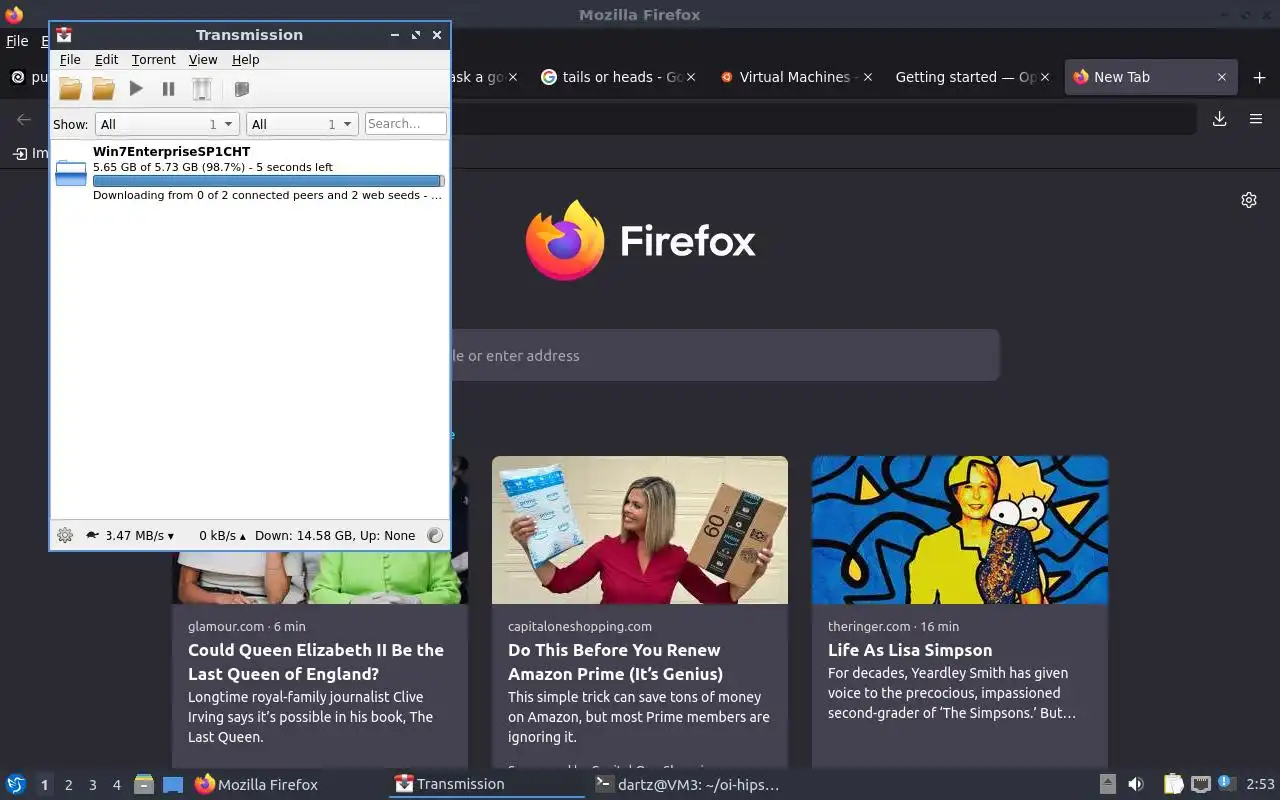The height and width of the screenshot is (800, 1280).
Task: Open the 3.47 MB/s download speed limit menu
Action: coord(139,535)
